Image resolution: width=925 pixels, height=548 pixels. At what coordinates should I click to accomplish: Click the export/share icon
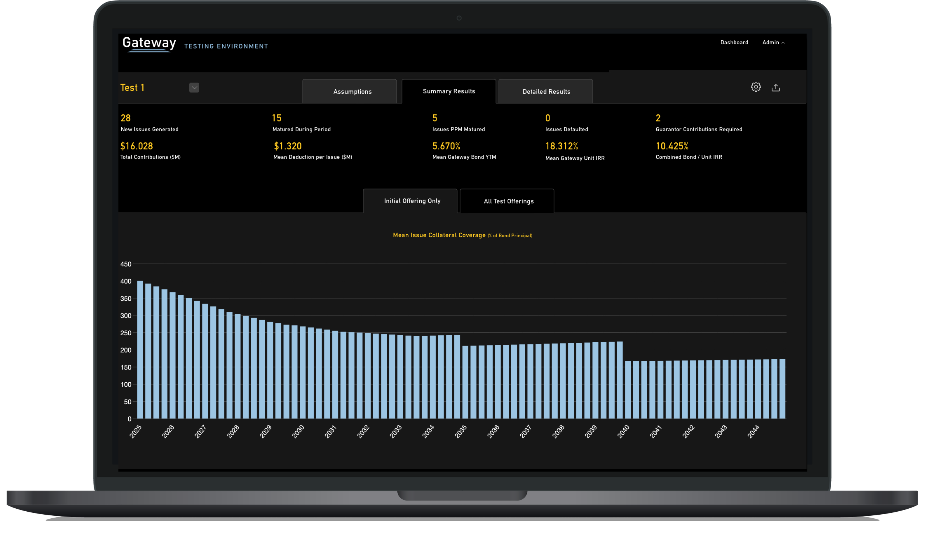tap(776, 88)
